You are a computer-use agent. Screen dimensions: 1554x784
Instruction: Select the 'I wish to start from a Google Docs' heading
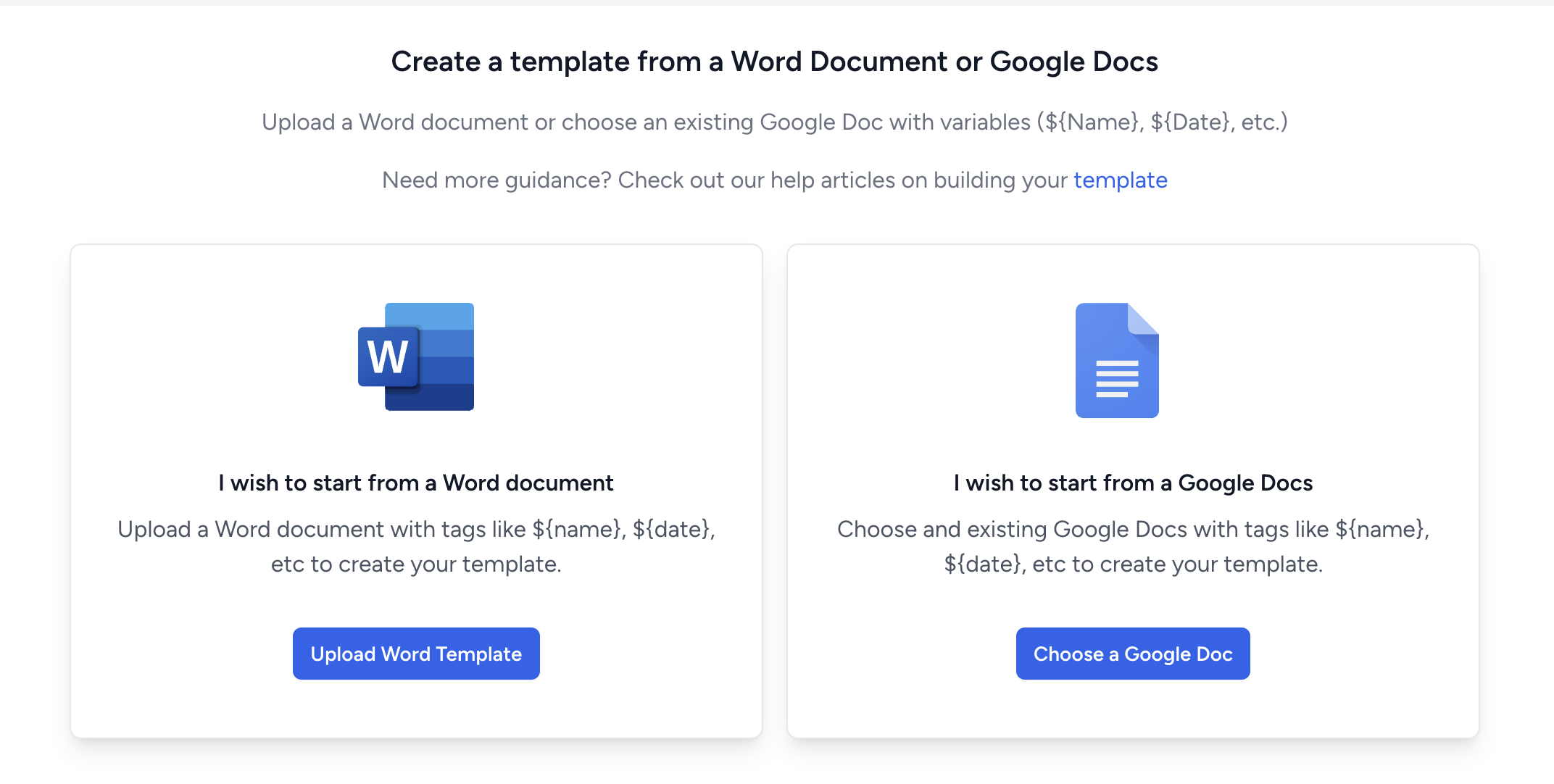1133,483
